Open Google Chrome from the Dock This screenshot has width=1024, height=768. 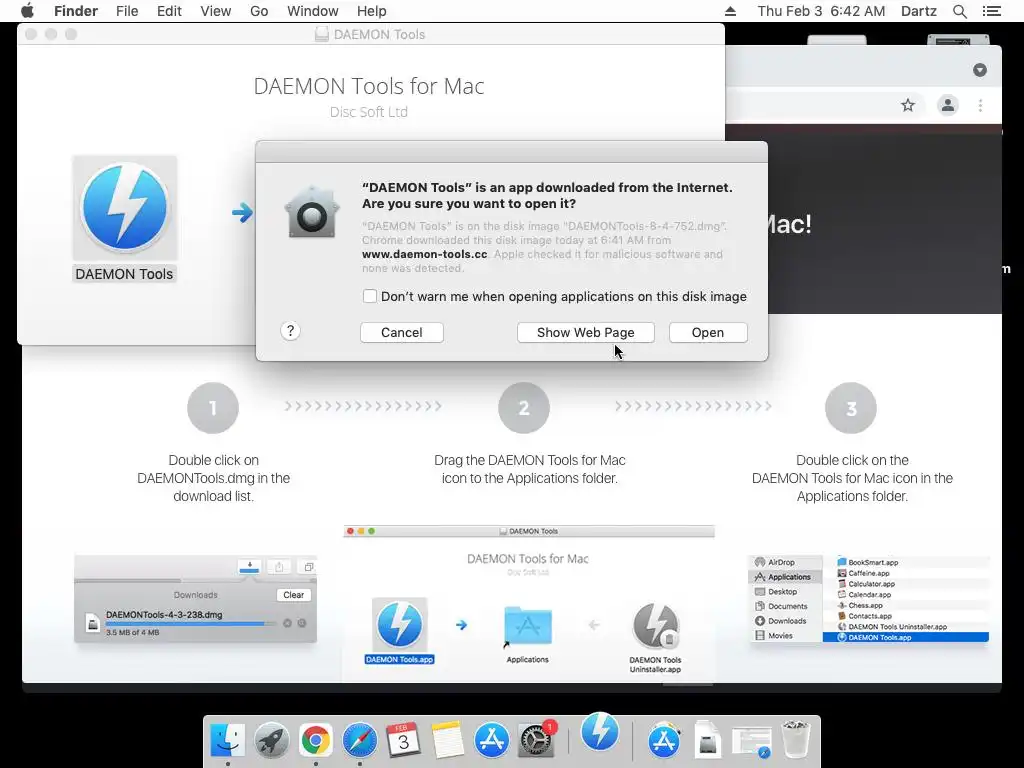[315, 741]
